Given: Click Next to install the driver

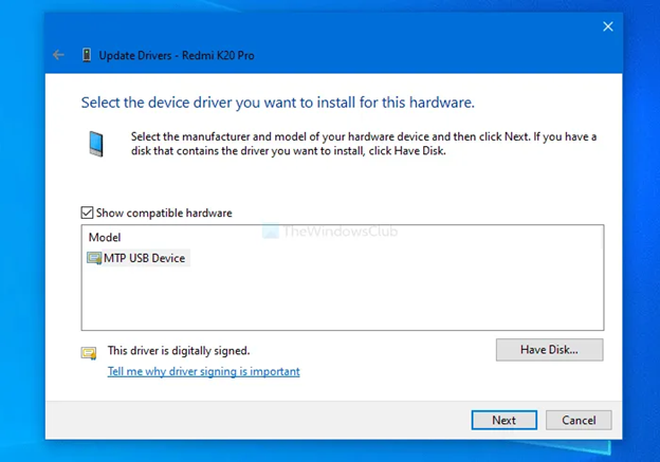Looking at the screenshot, I should point(504,420).
